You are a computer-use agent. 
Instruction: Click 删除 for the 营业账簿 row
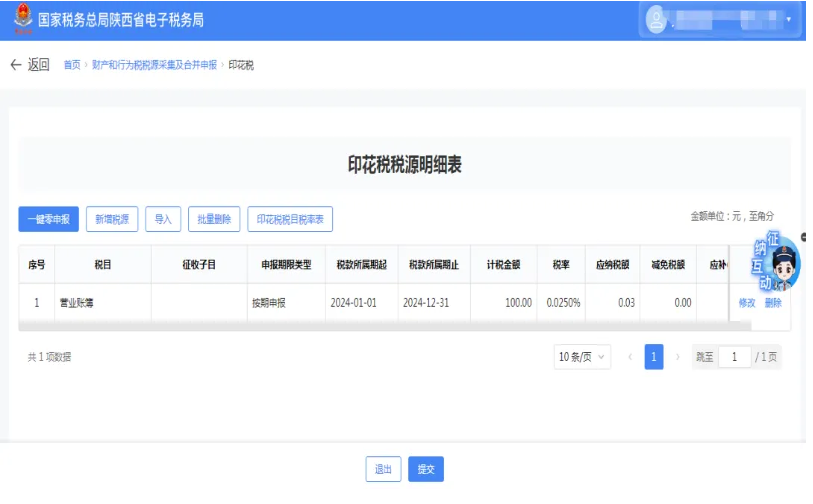tap(773, 303)
